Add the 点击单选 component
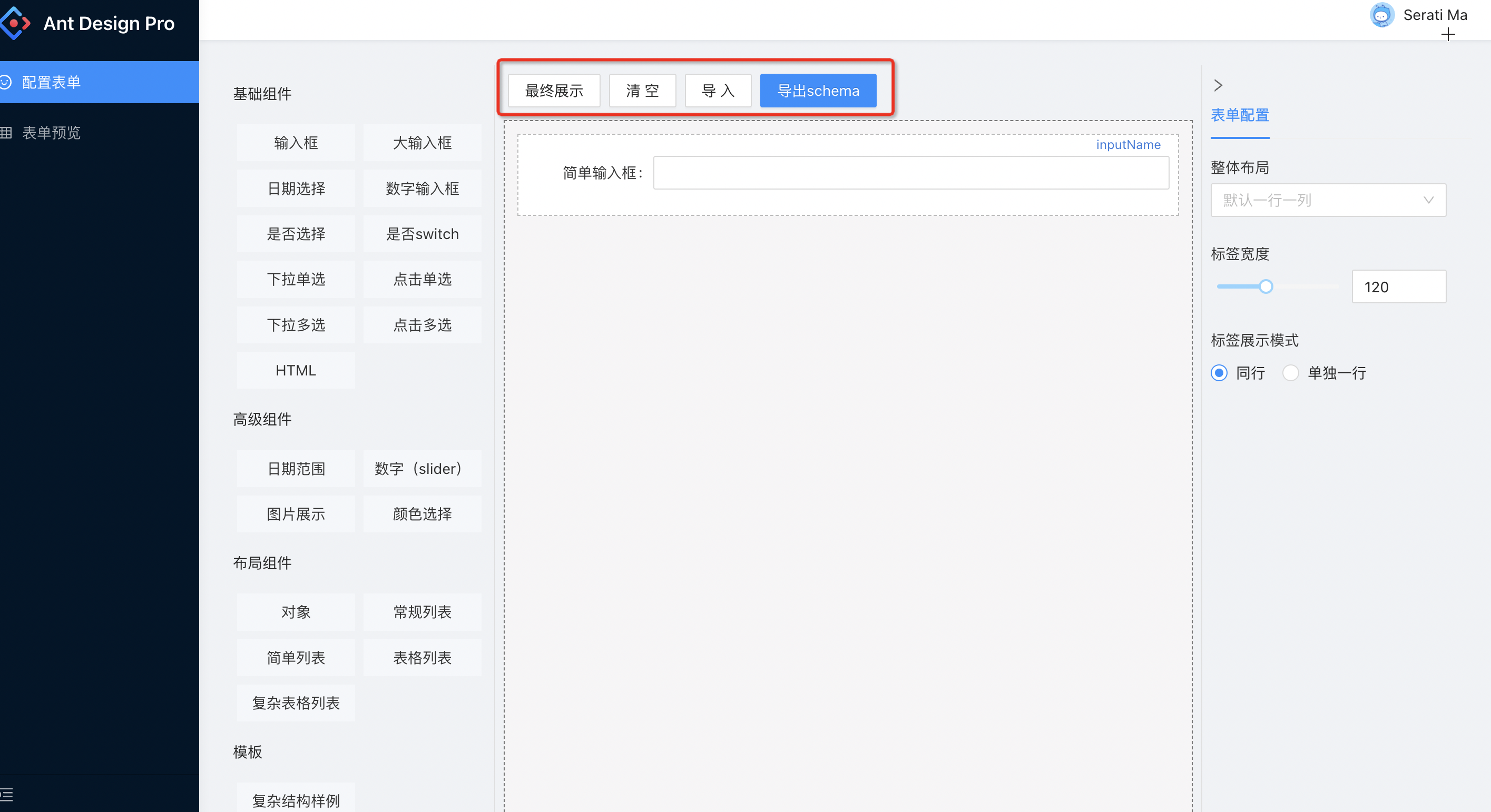1491x812 pixels. 423,279
